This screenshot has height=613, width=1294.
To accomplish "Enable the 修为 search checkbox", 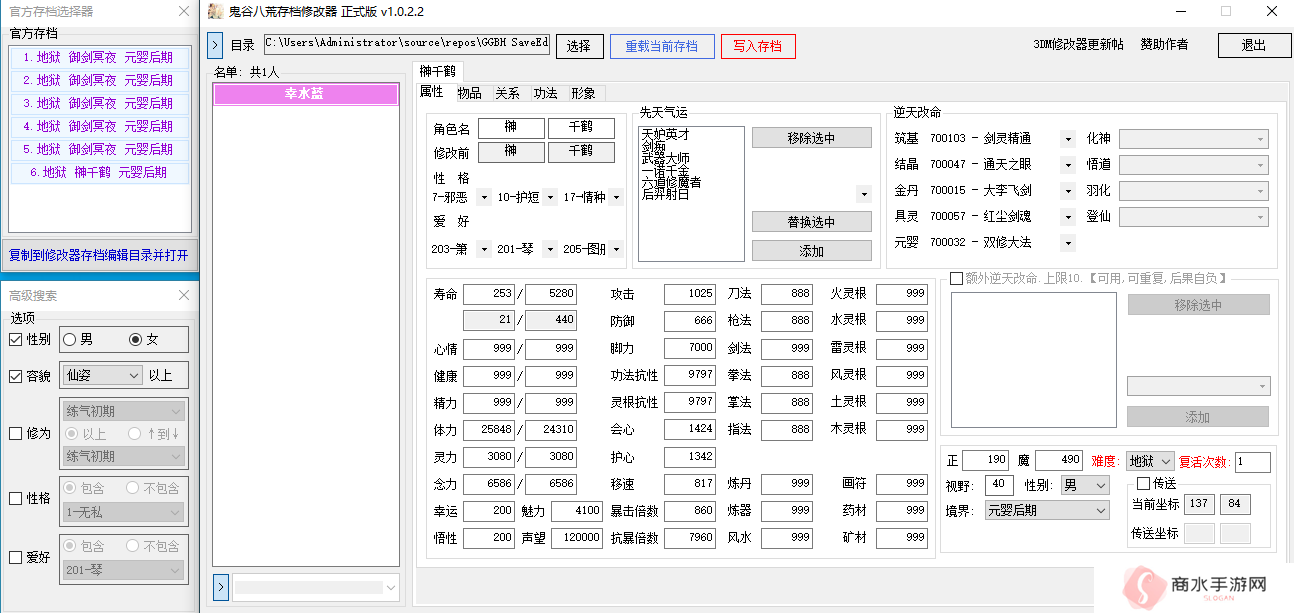I will click(15, 434).
